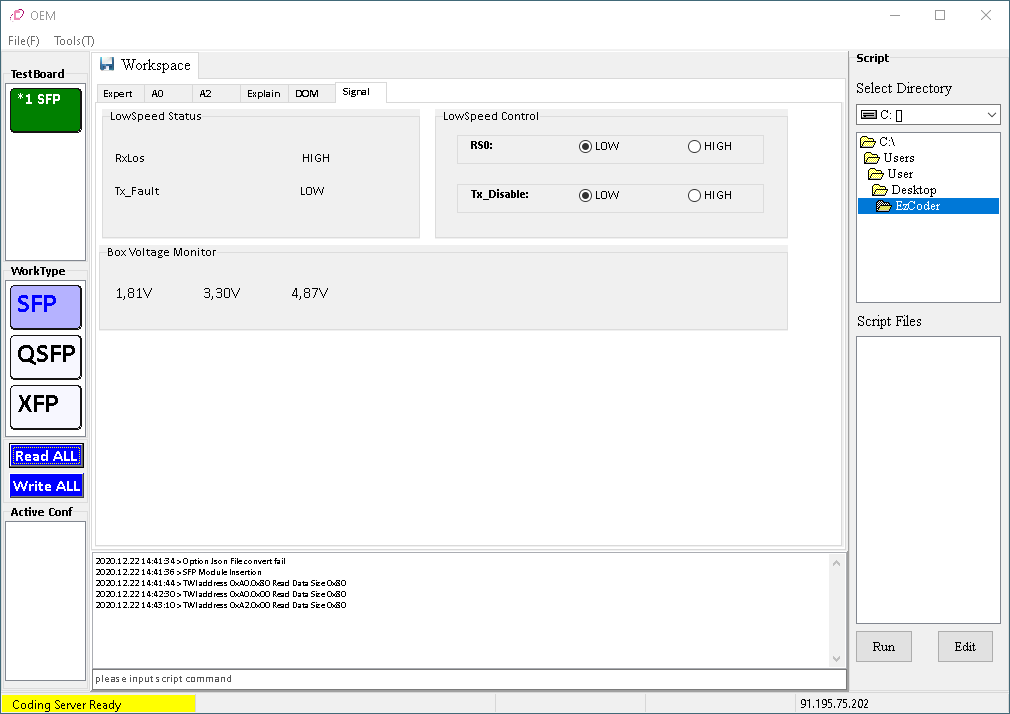Open the File menu
The width and height of the screenshot is (1010, 714).
click(24, 41)
